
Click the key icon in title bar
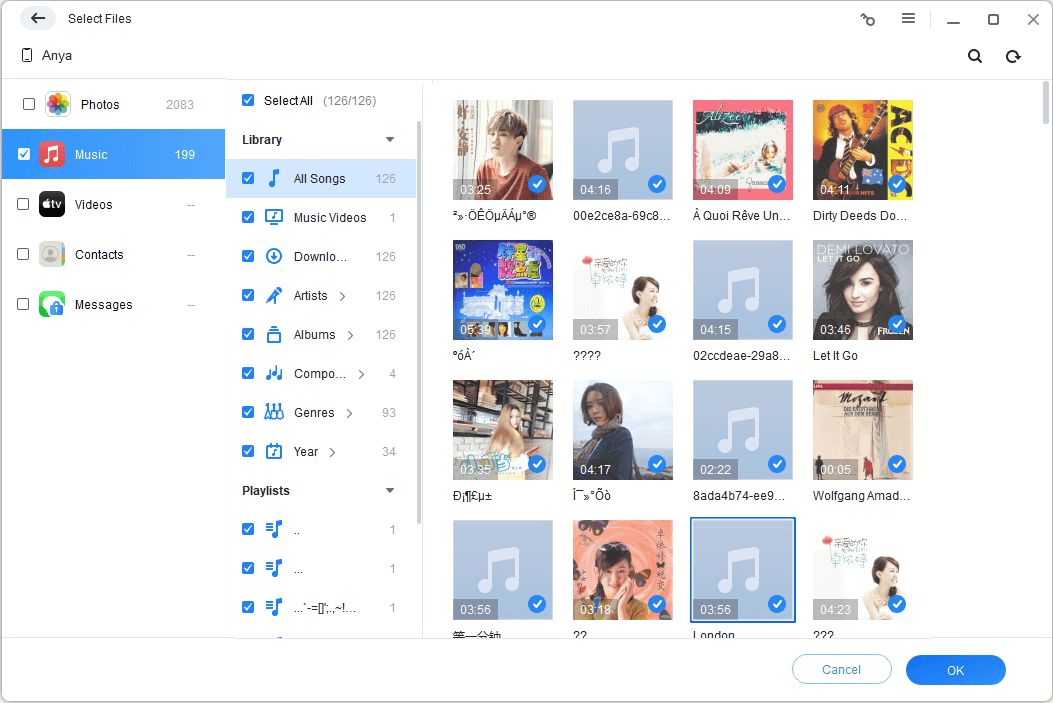[x=868, y=19]
